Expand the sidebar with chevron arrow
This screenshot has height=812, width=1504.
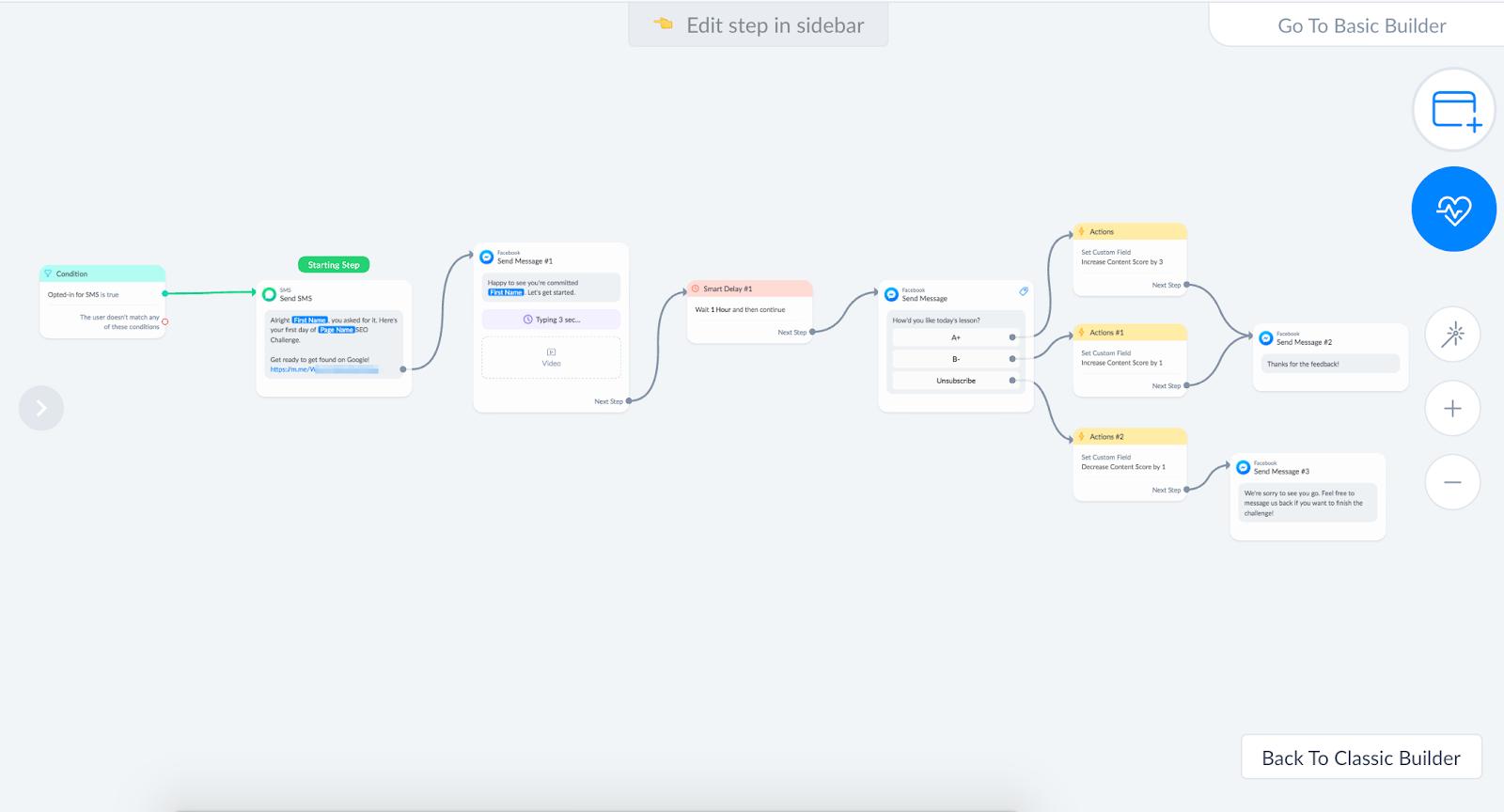tap(41, 408)
